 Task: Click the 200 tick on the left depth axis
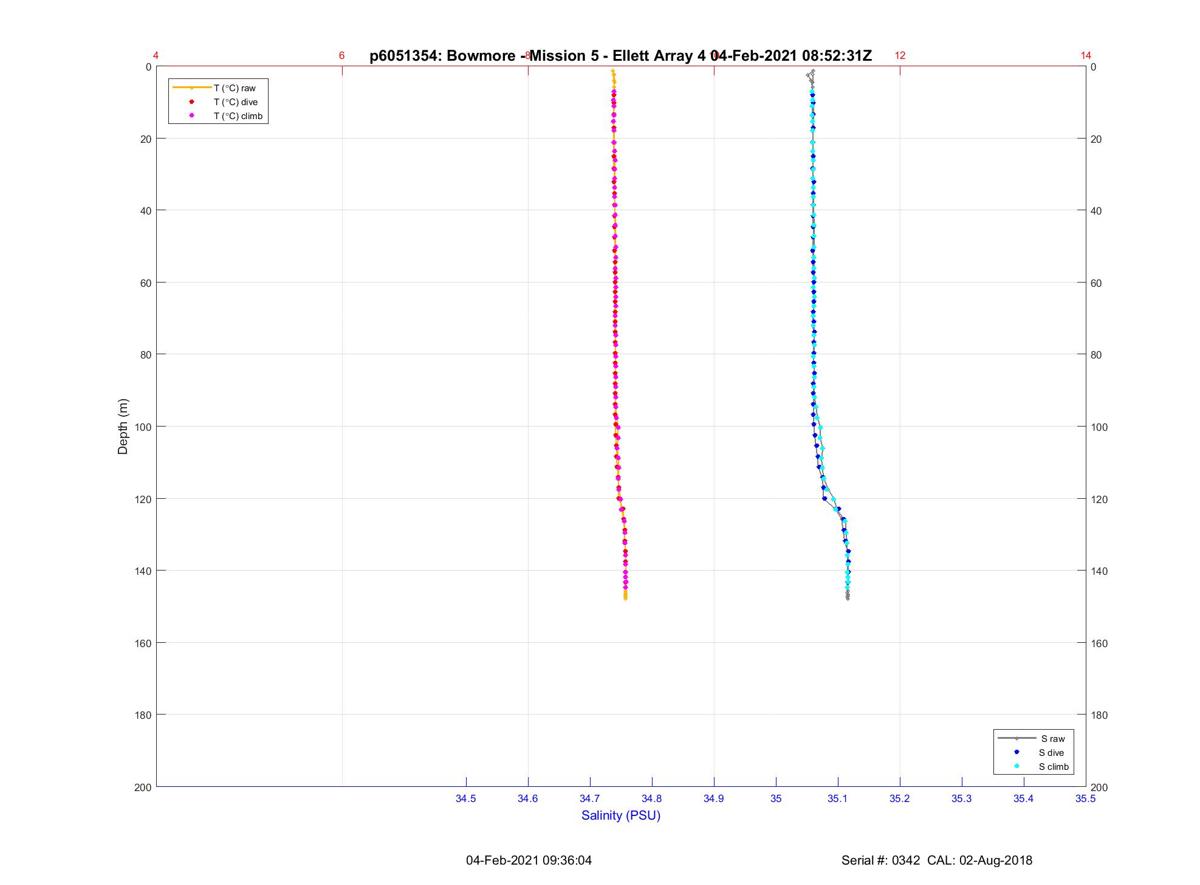(x=142, y=787)
